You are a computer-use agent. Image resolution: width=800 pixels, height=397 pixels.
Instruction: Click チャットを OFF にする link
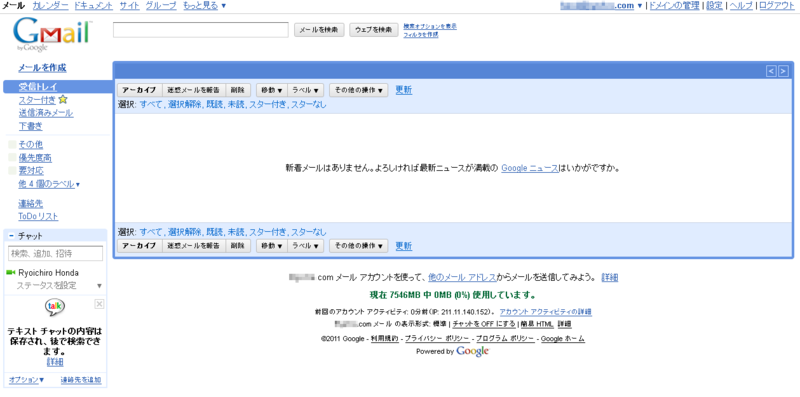pos(484,324)
